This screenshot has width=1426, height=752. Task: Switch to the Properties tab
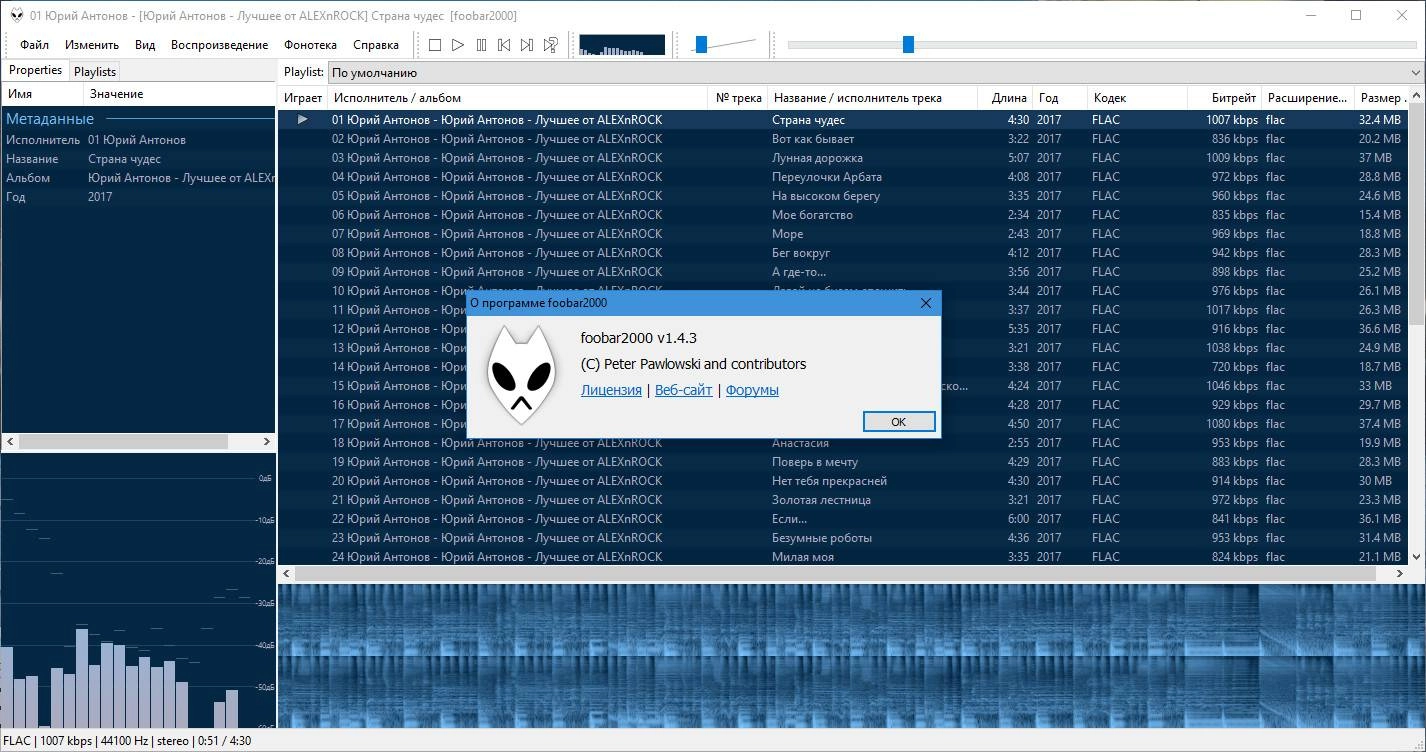tap(36, 70)
